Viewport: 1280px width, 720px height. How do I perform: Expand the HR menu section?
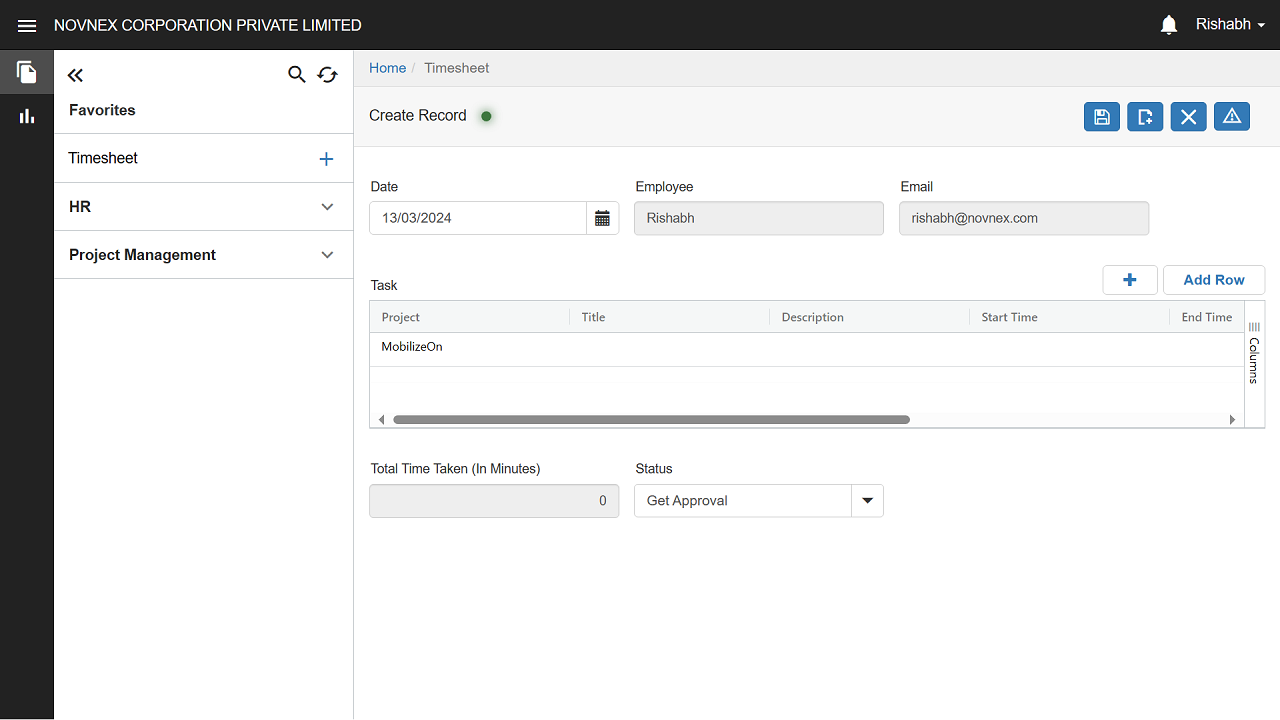pyautogui.click(x=327, y=207)
